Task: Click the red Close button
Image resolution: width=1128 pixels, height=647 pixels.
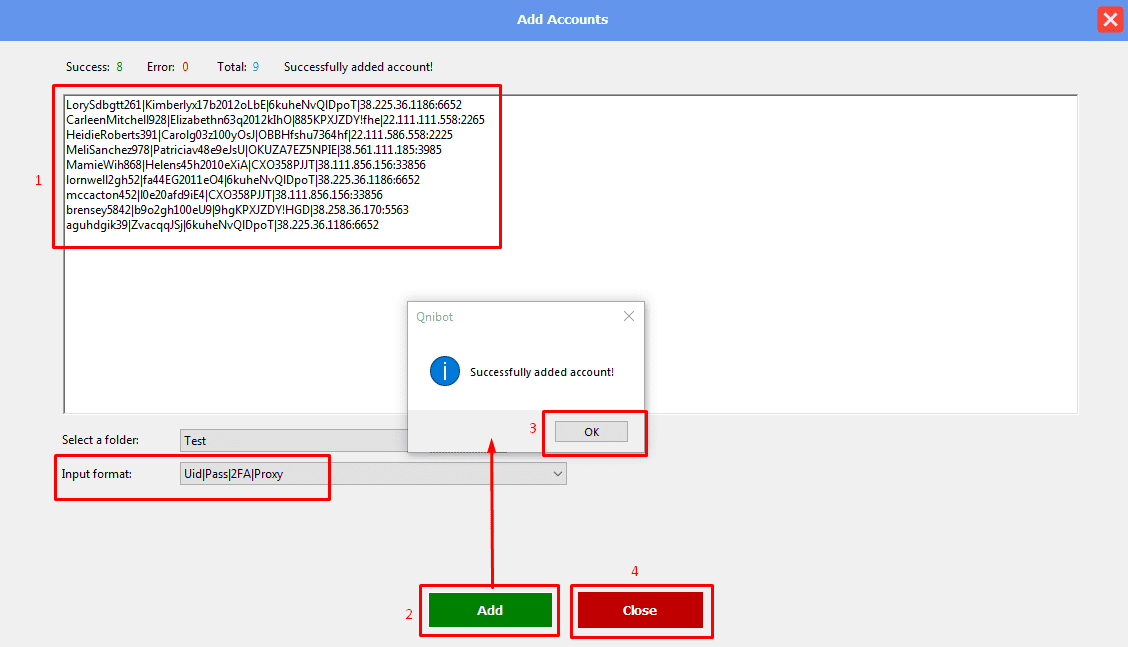Action: point(640,610)
